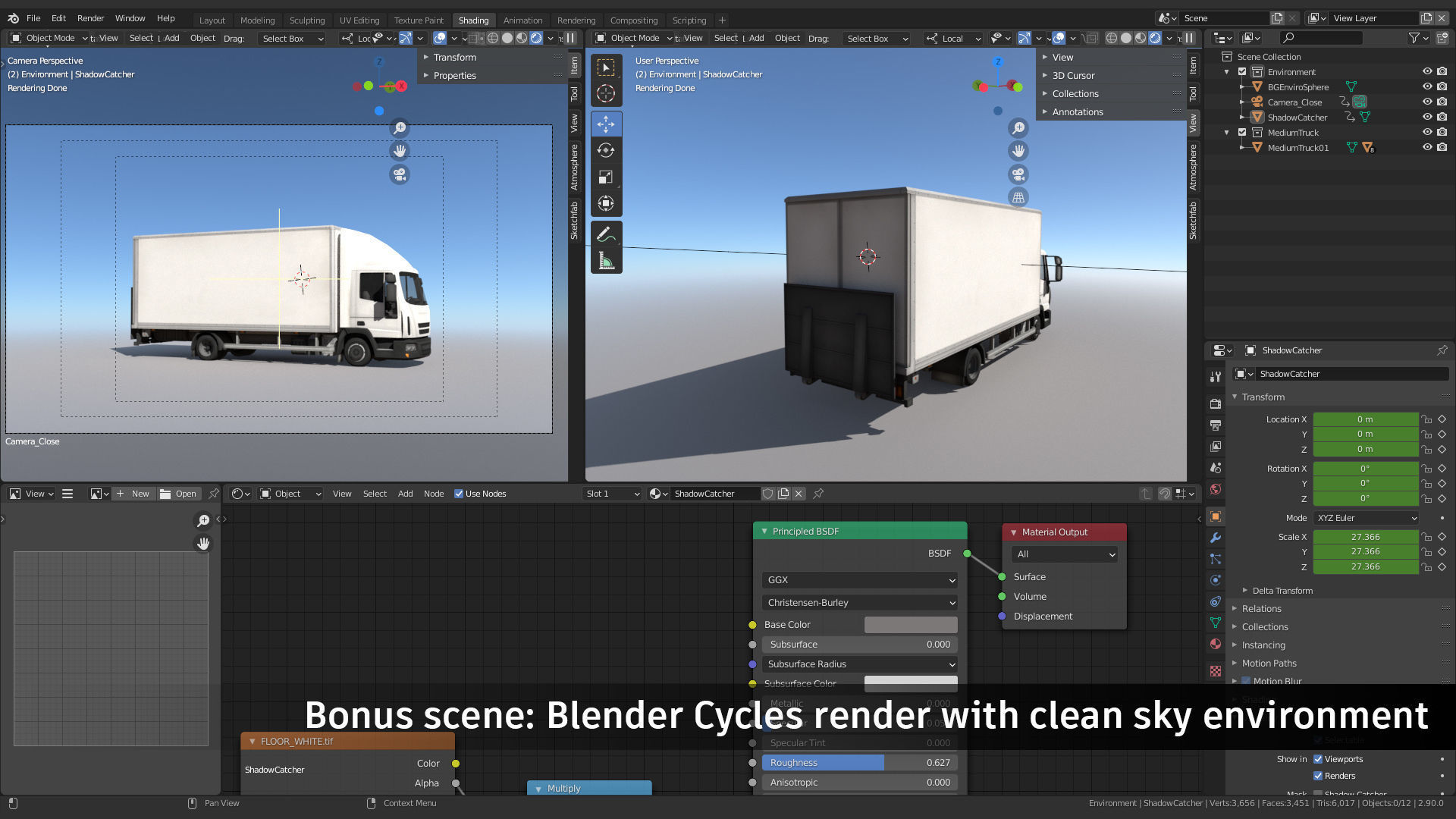Open Texture checker properties tab
The image size is (1456, 819).
point(1216,671)
